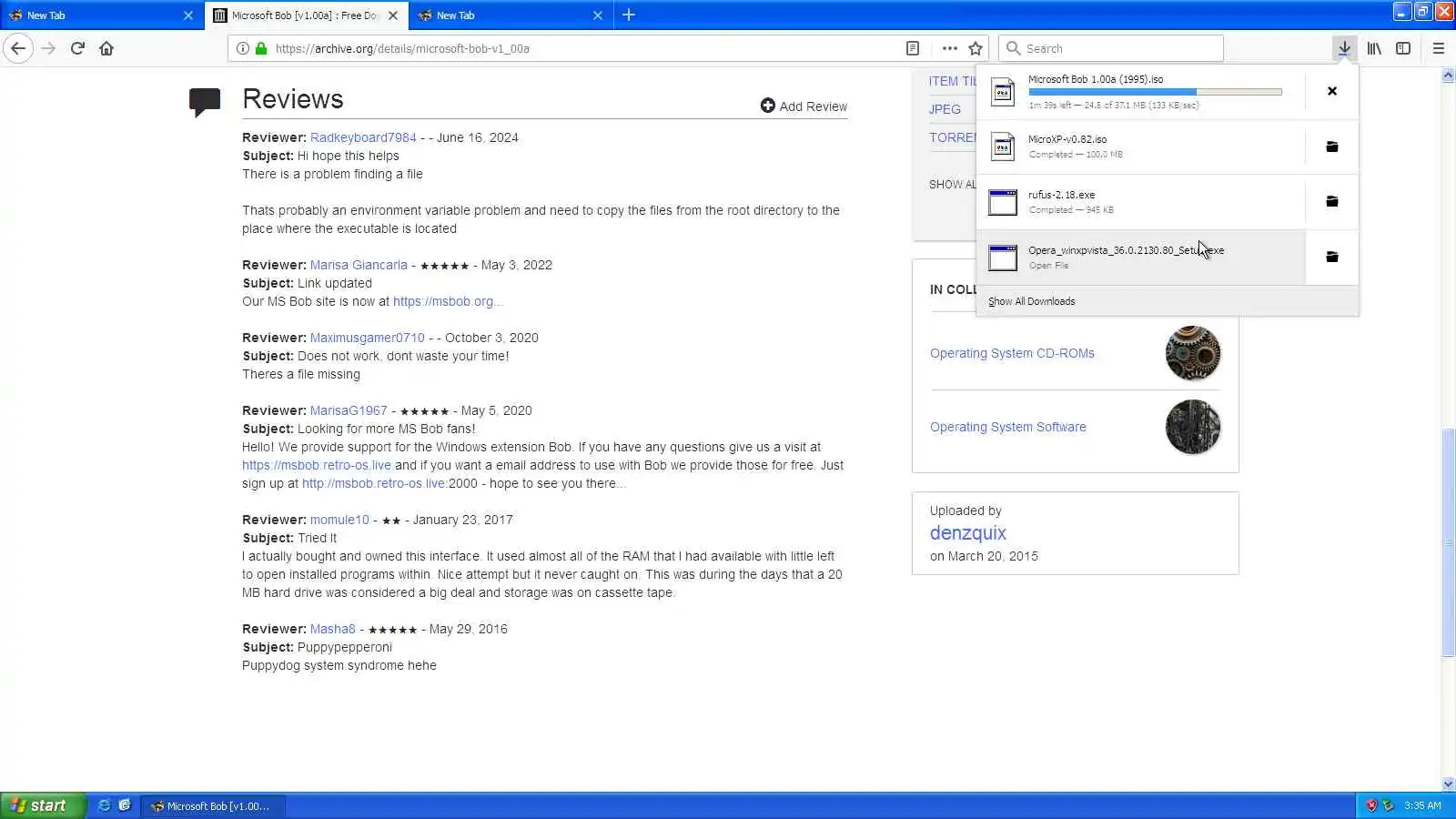Click the vertical scrollbar thumb
Viewport: 1456px width, 819px height.
point(1448,541)
